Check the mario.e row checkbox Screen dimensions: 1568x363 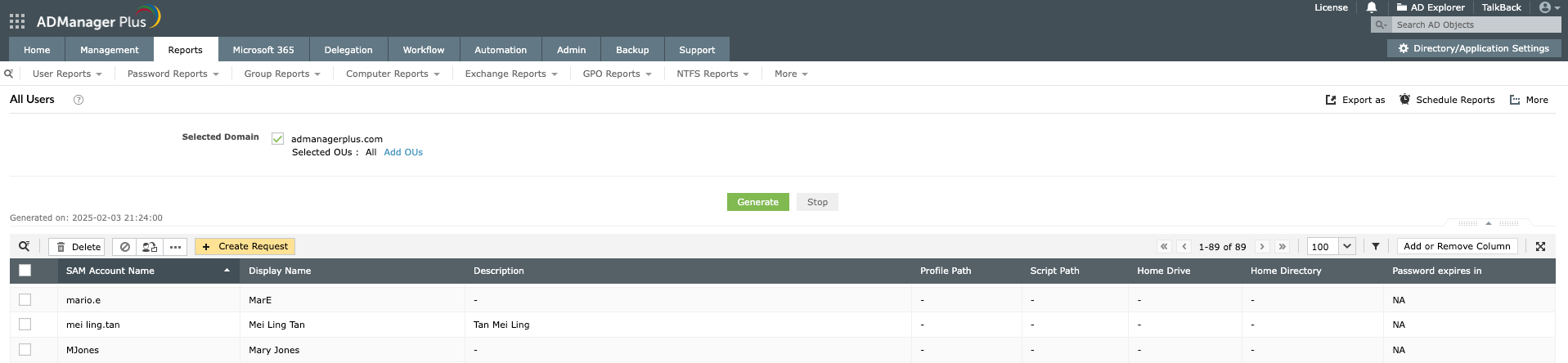pos(25,300)
